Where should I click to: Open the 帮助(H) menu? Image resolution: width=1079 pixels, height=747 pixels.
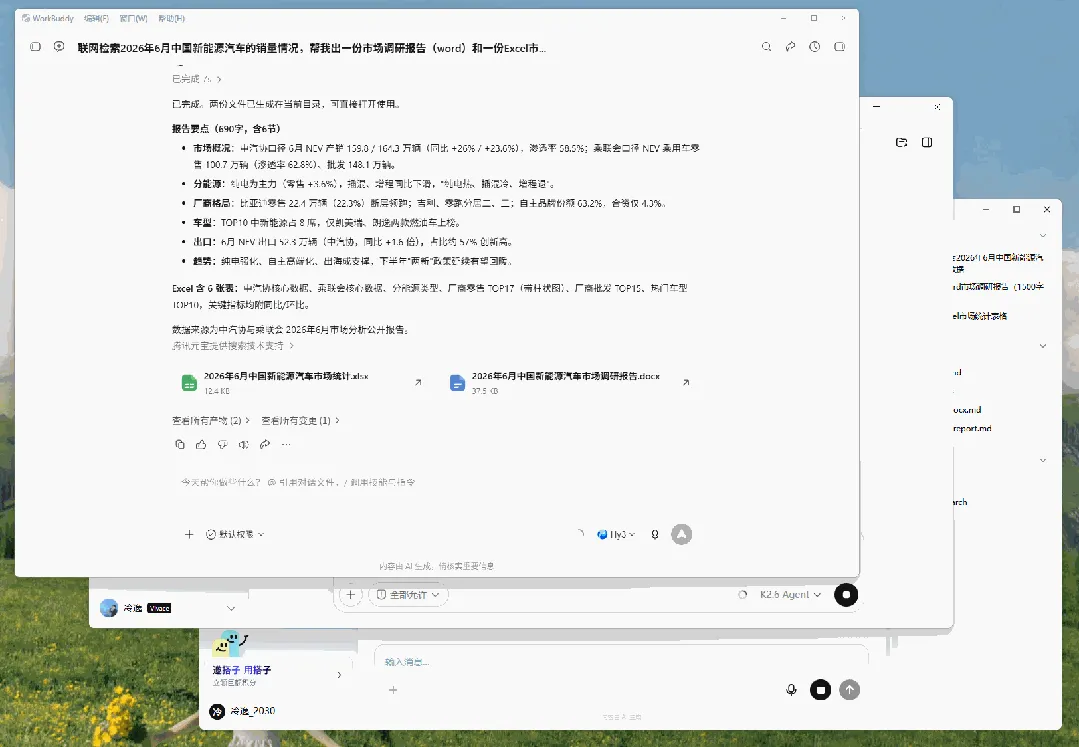171,19
